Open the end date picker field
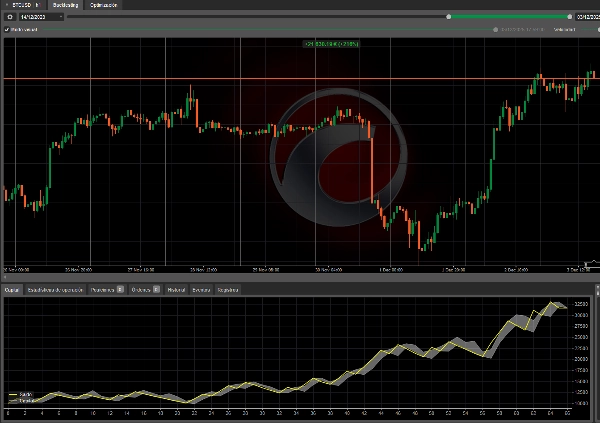This screenshot has width=600, height=423. tap(587, 17)
